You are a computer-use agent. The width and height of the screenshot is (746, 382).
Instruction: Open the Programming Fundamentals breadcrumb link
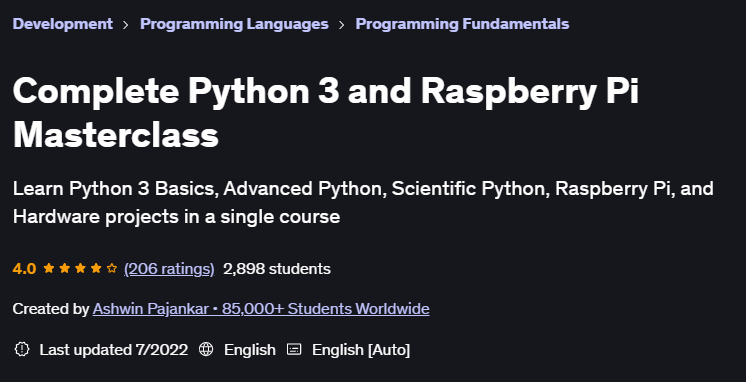point(462,24)
